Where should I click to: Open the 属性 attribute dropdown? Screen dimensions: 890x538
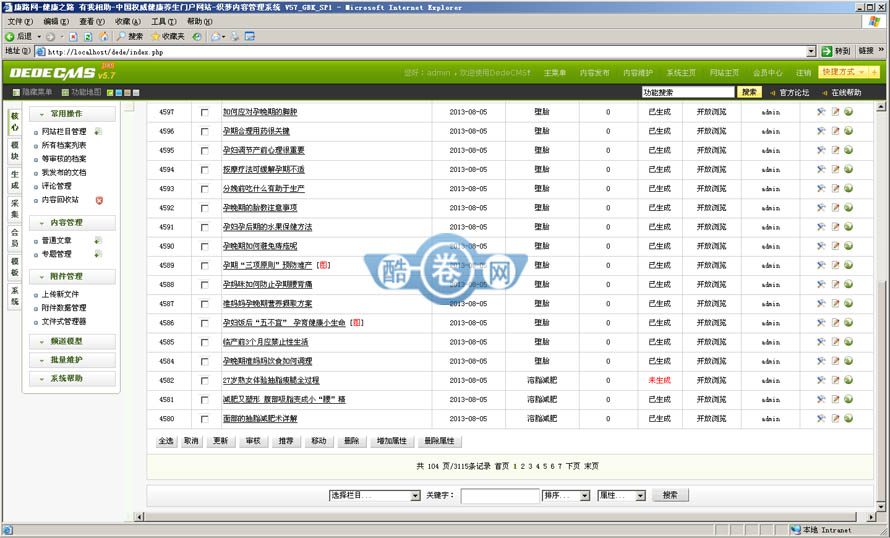(622, 495)
